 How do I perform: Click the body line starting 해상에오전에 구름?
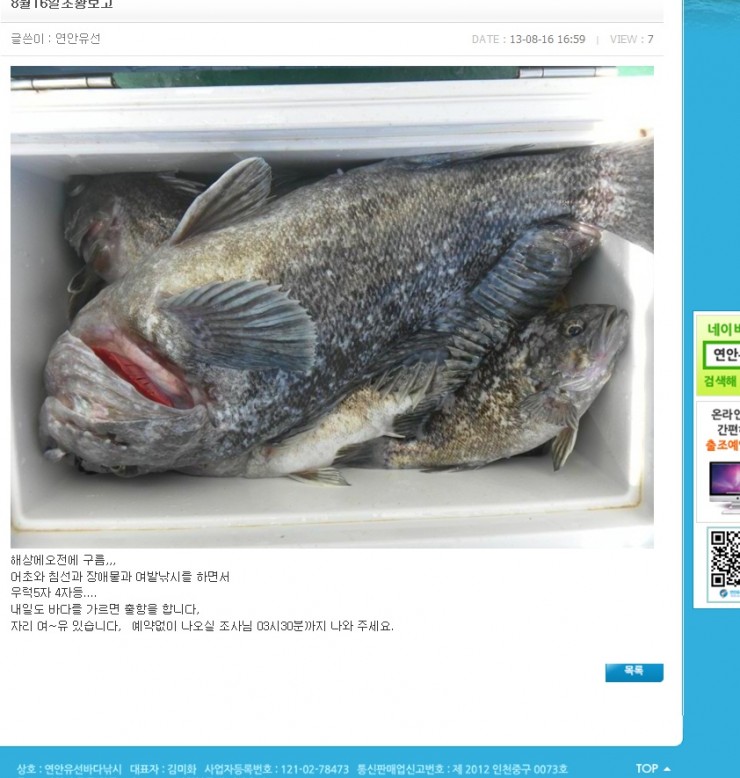pyautogui.click(x=63, y=560)
